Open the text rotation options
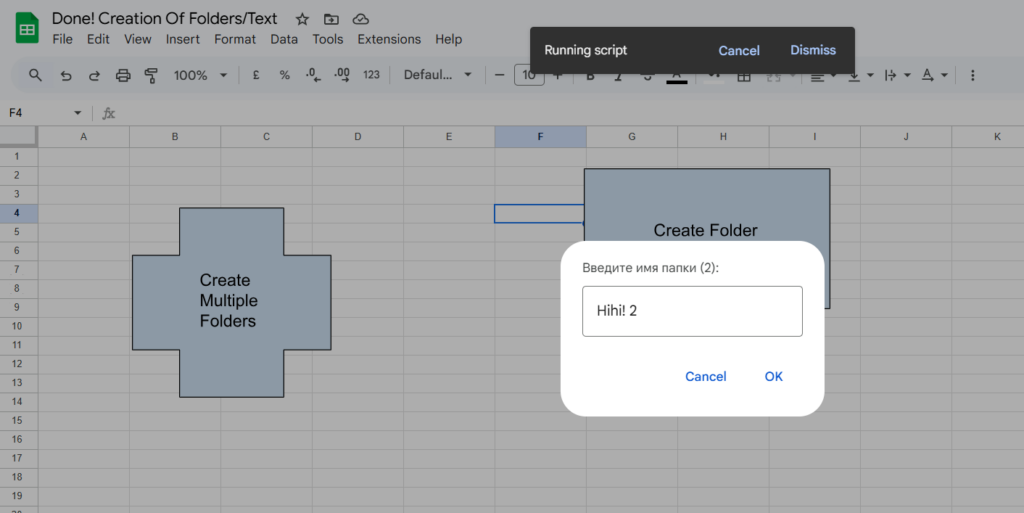 pyautogui.click(x=934, y=76)
